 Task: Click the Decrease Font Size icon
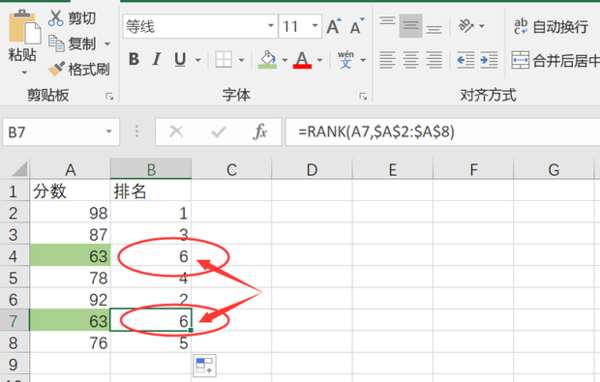357,26
